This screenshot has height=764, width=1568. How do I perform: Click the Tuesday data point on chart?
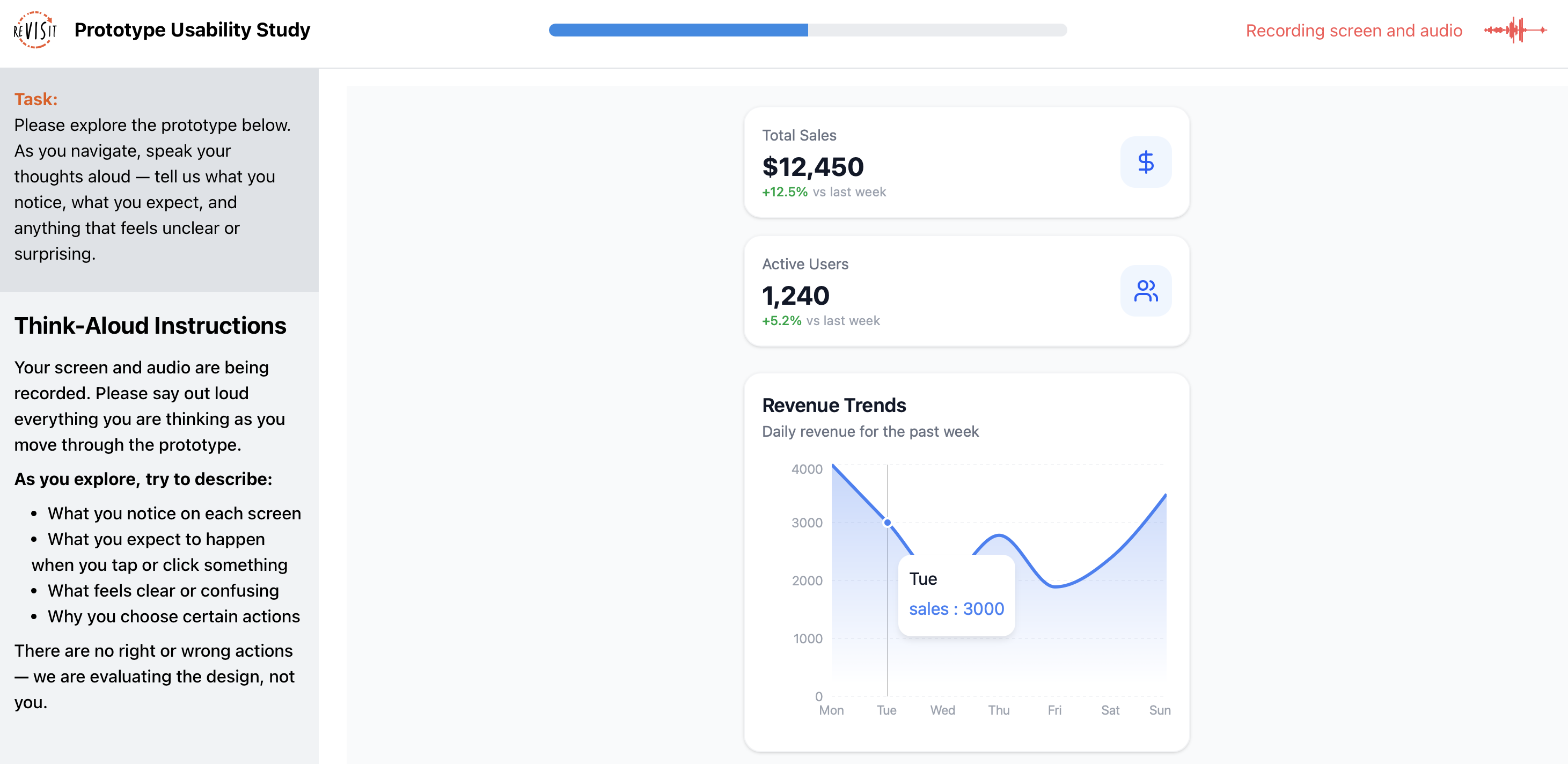tap(887, 523)
